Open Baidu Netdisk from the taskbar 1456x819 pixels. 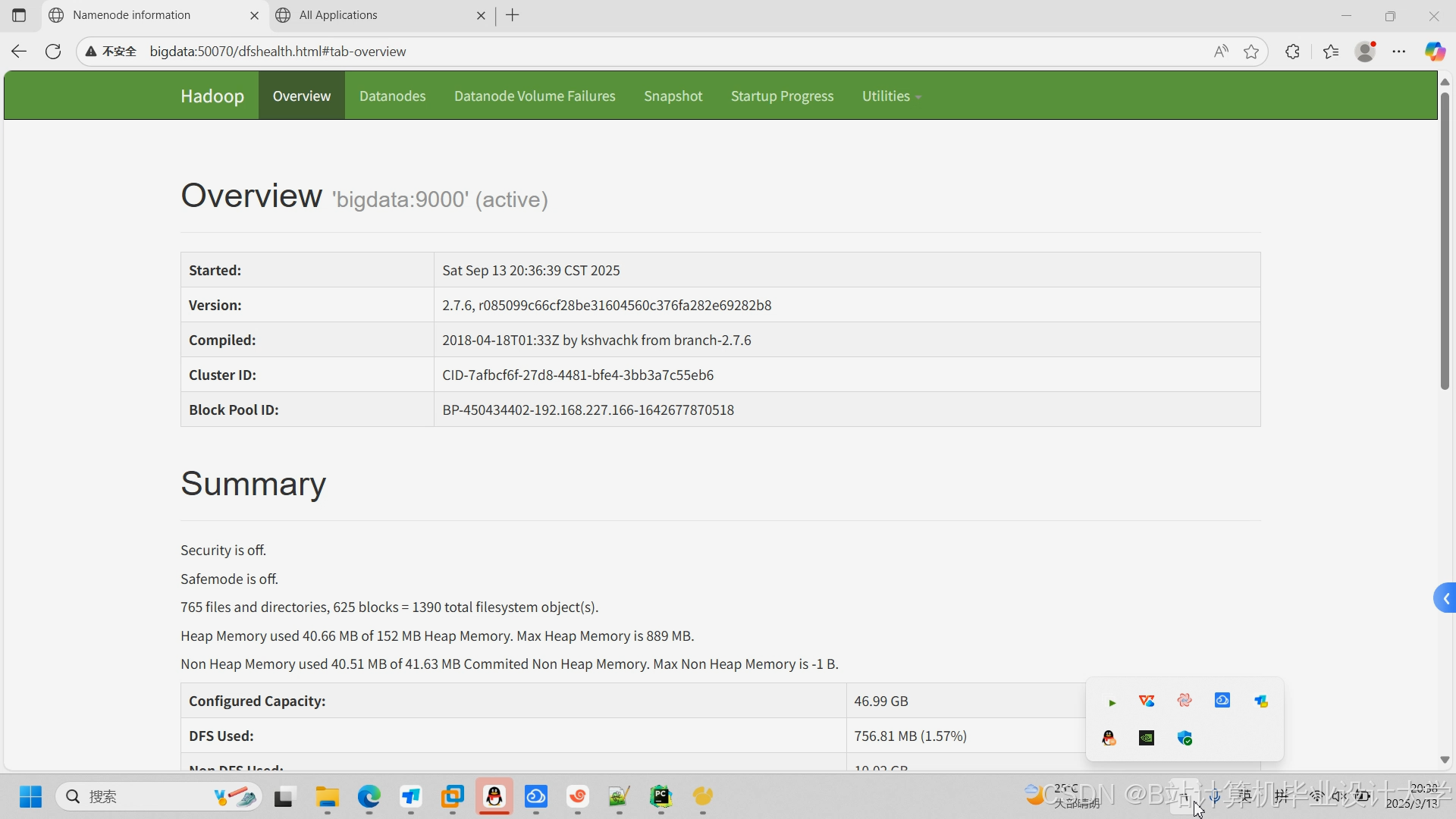(536, 798)
